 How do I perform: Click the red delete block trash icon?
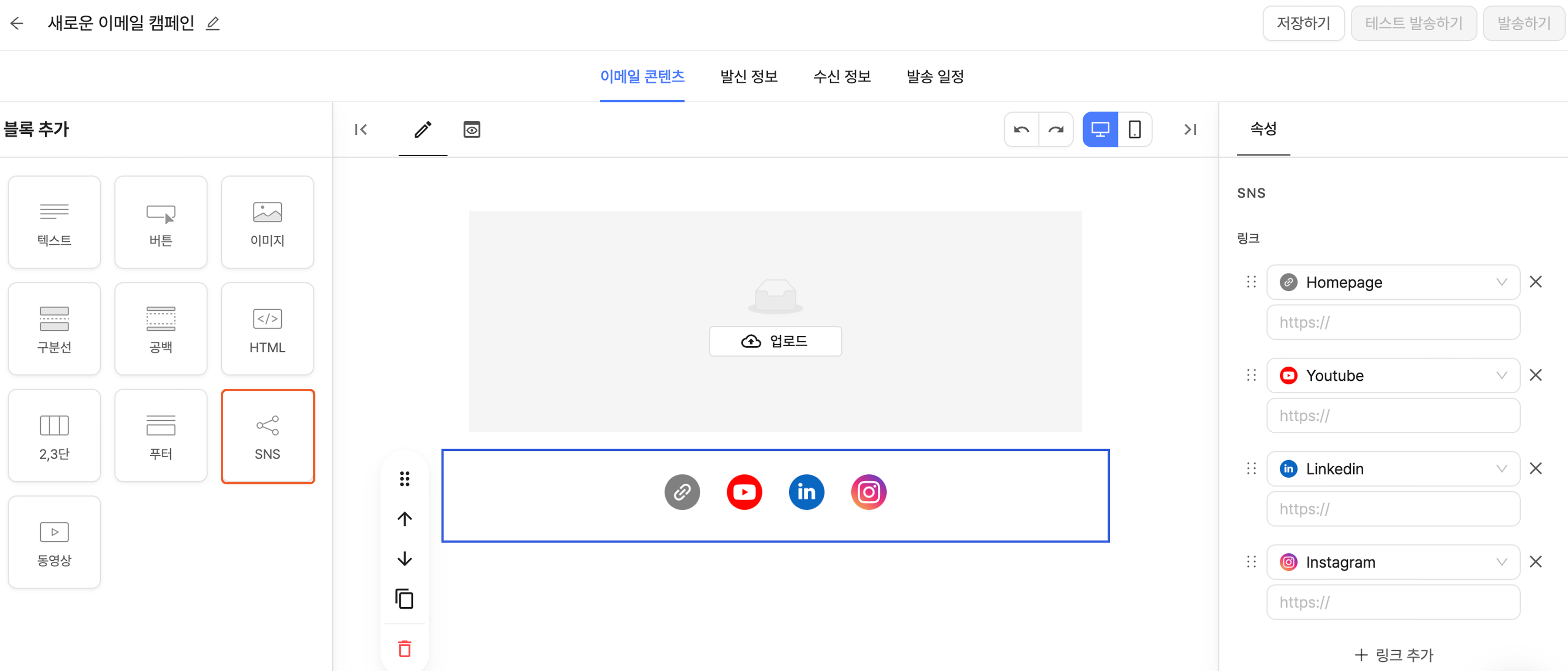(x=404, y=648)
